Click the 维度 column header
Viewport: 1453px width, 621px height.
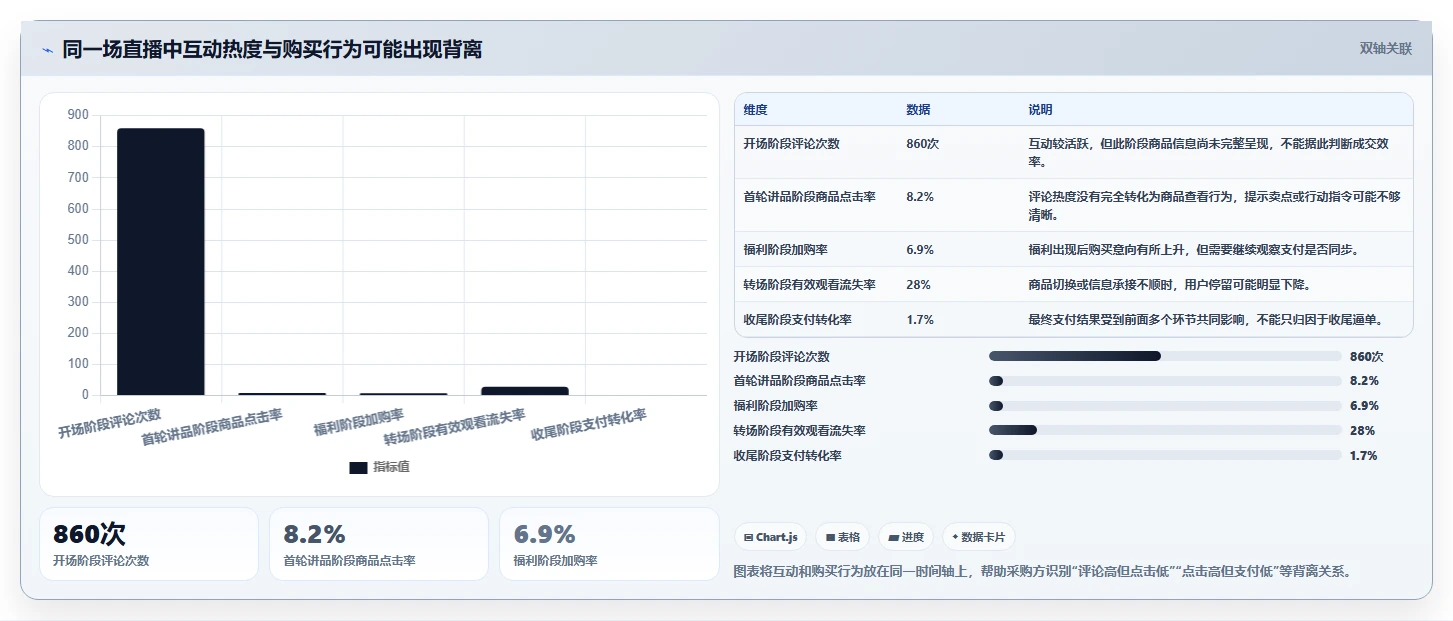pos(756,109)
